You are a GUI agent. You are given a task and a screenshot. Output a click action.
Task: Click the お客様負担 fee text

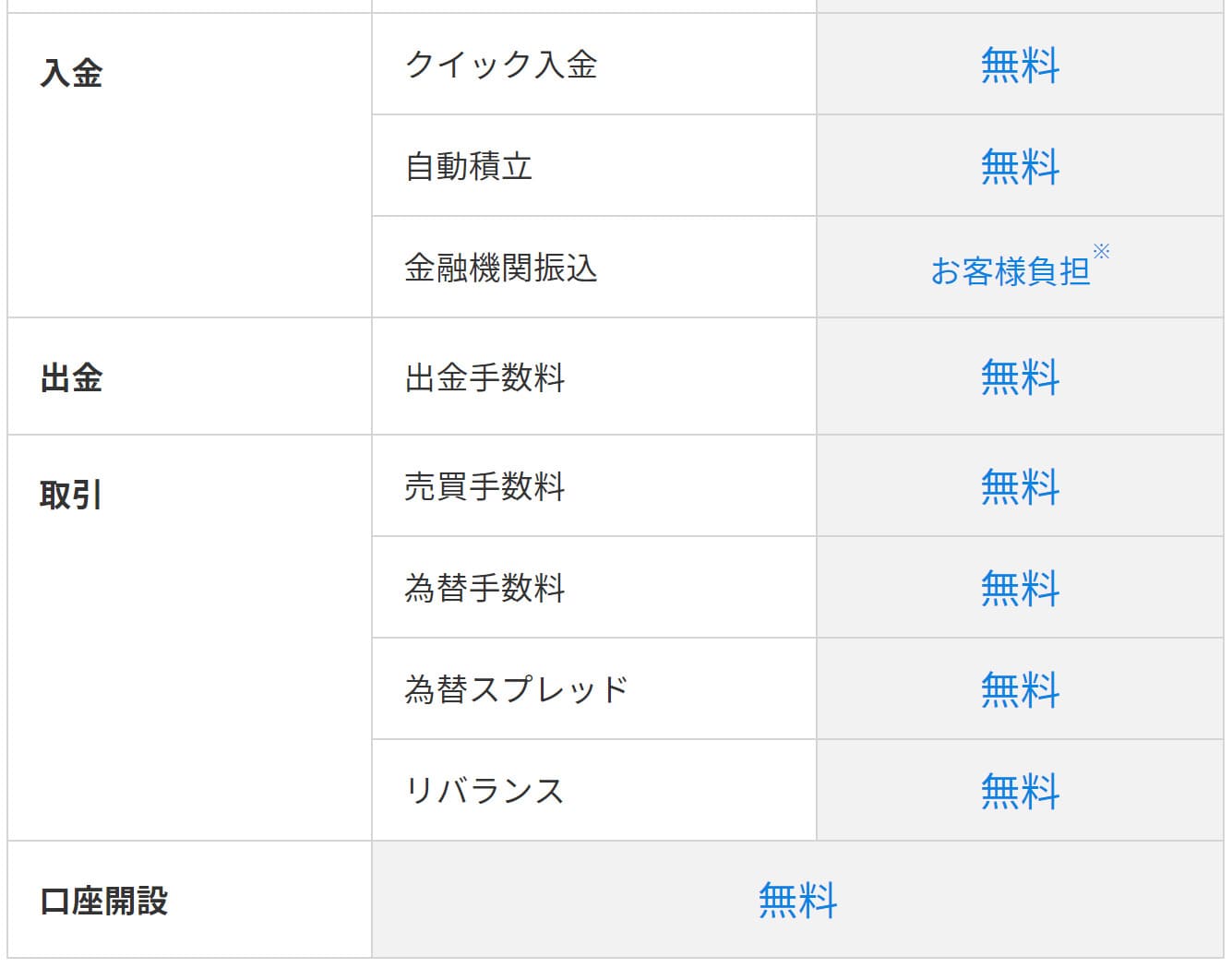(1011, 271)
